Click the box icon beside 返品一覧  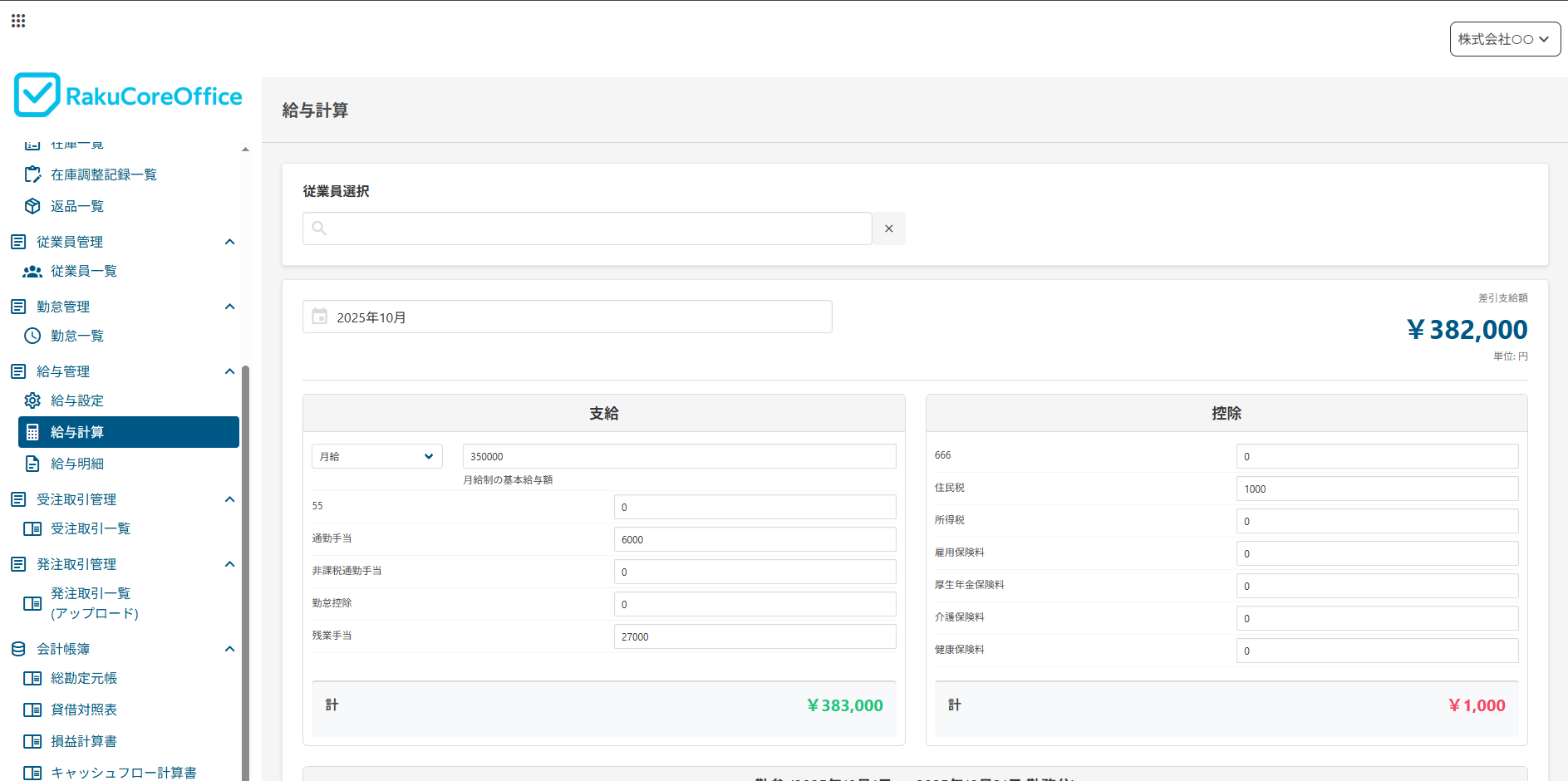pyautogui.click(x=32, y=206)
